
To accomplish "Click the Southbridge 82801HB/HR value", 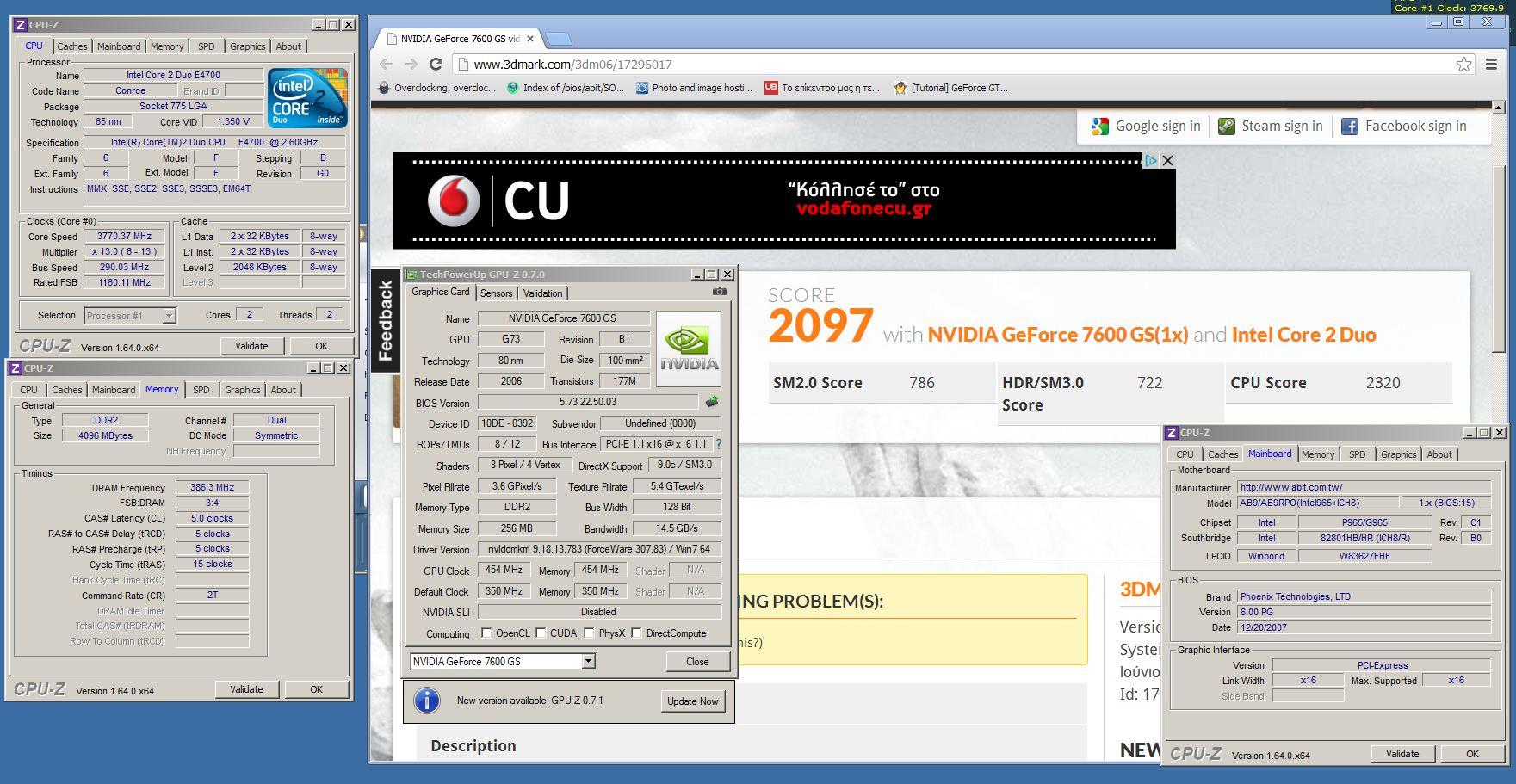I will tap(1365, 538).
